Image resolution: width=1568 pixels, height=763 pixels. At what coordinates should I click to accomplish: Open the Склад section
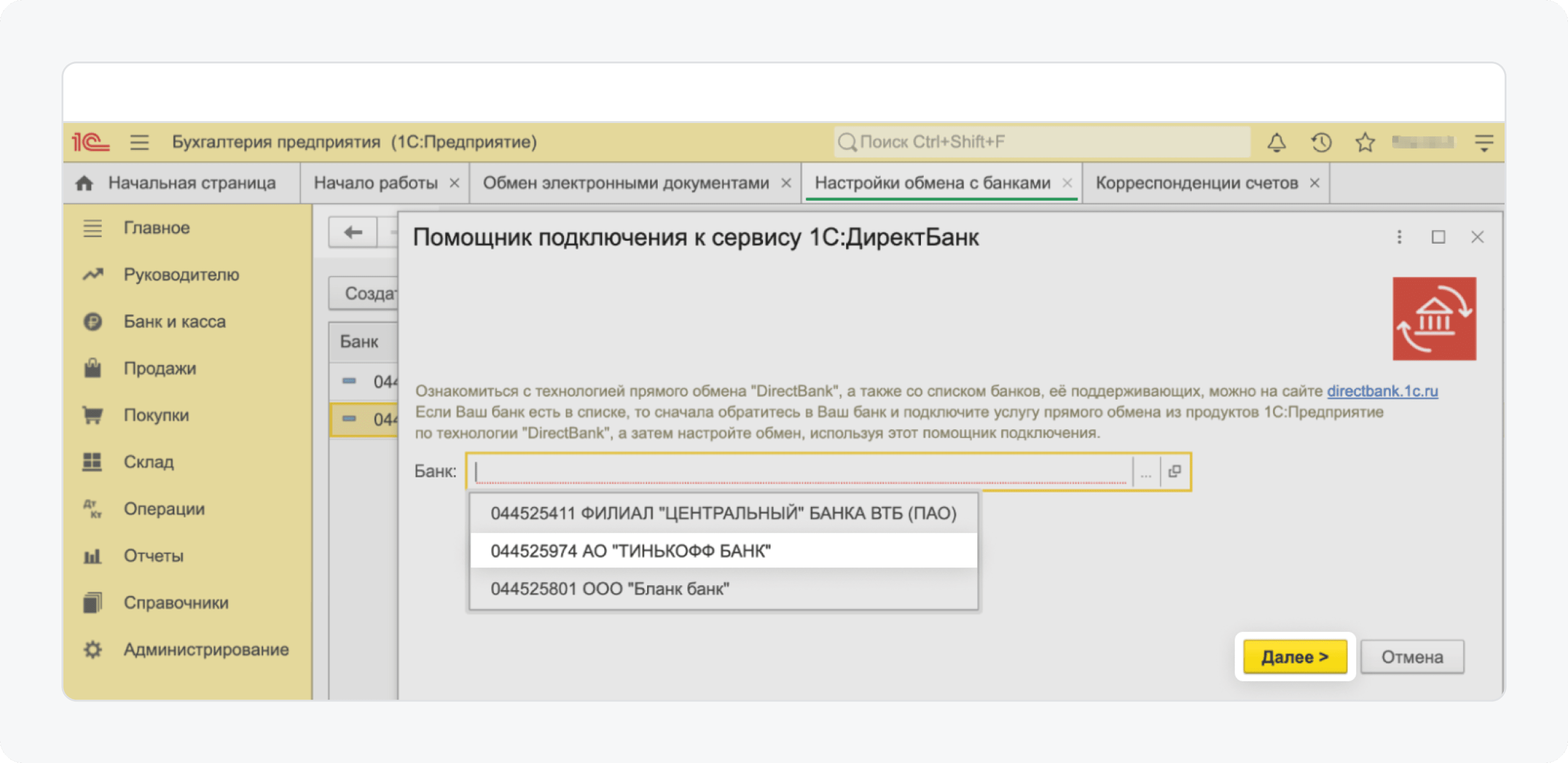pyautogui.click(x=148, y=462)
